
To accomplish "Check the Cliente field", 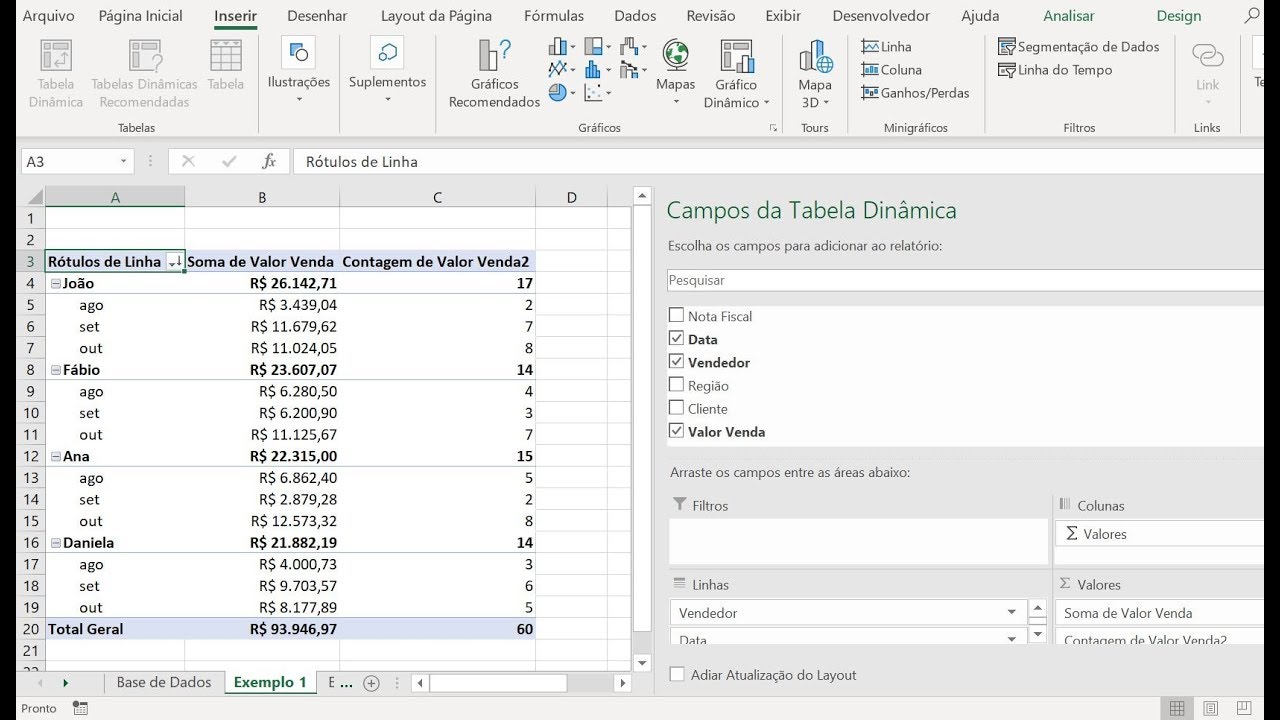I will pos(677,408).
